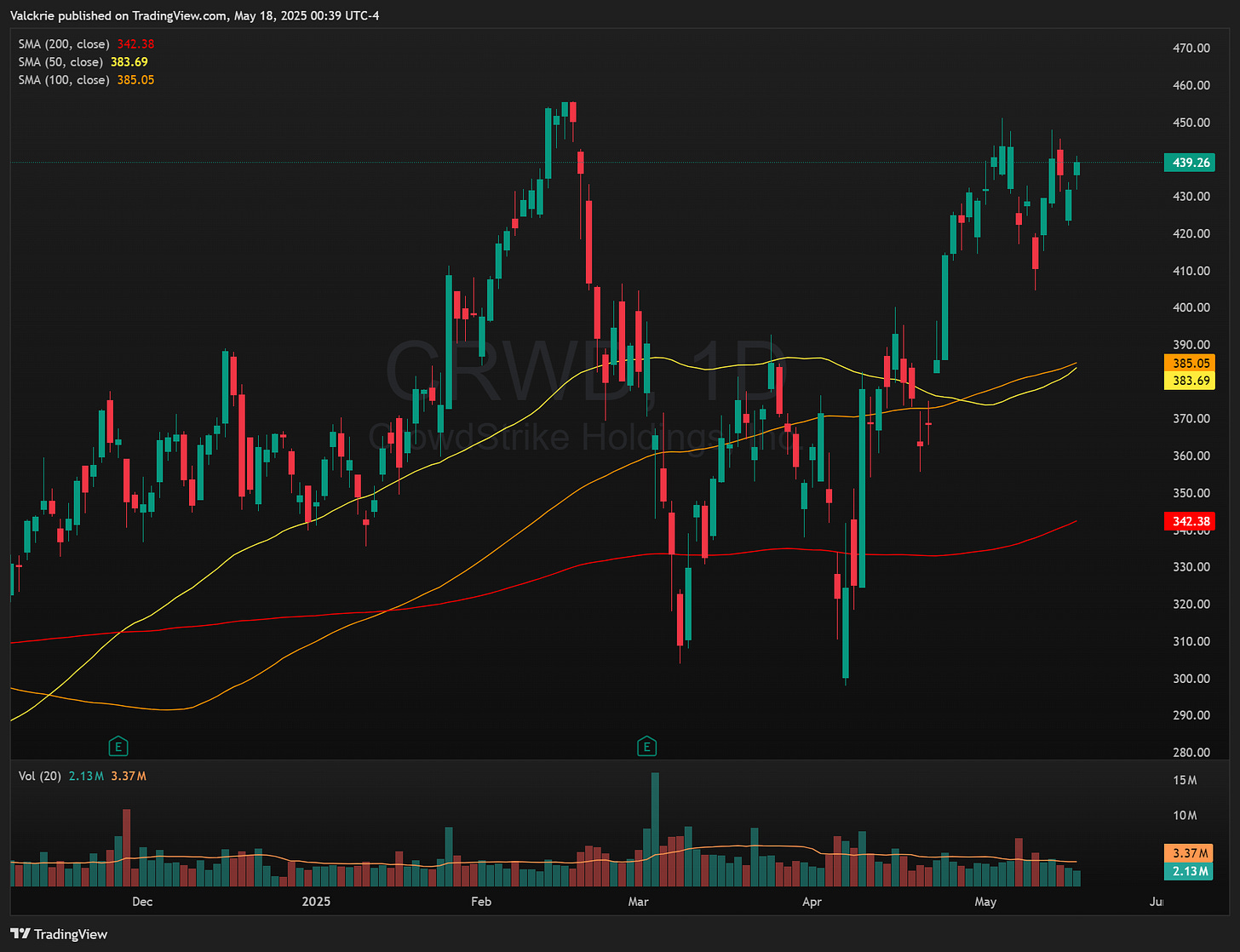Click the yellow 383.69 price axis label
1240x952 pixels.
1190,381
